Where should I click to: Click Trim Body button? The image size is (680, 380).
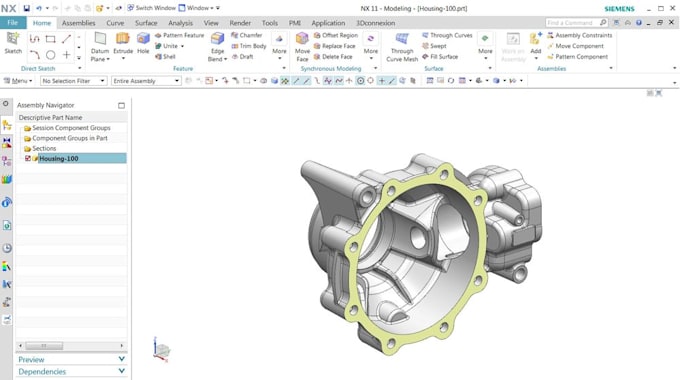coord(249,46)
